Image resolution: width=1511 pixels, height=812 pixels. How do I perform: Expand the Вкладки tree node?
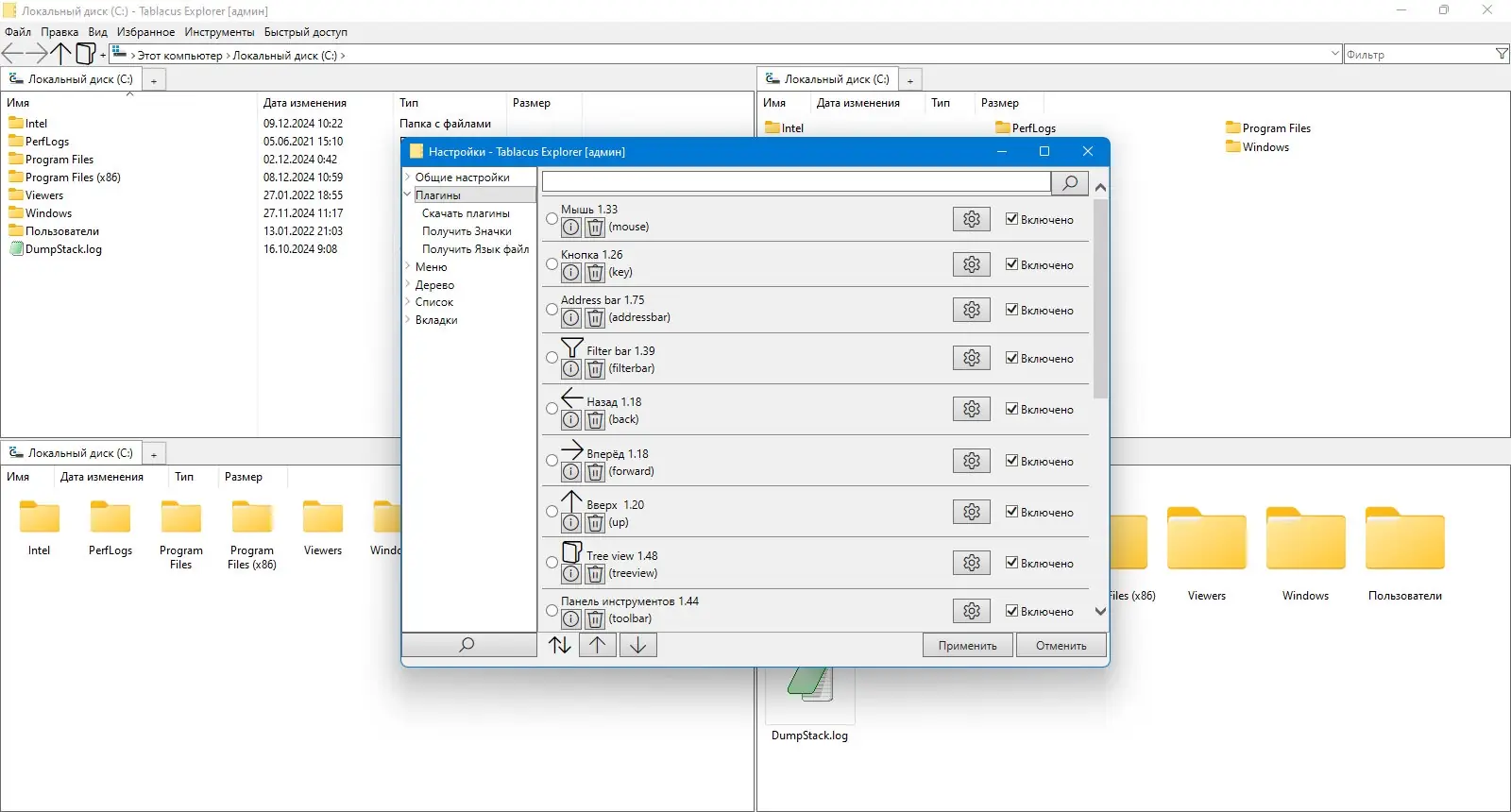click(x=408, y=320)
